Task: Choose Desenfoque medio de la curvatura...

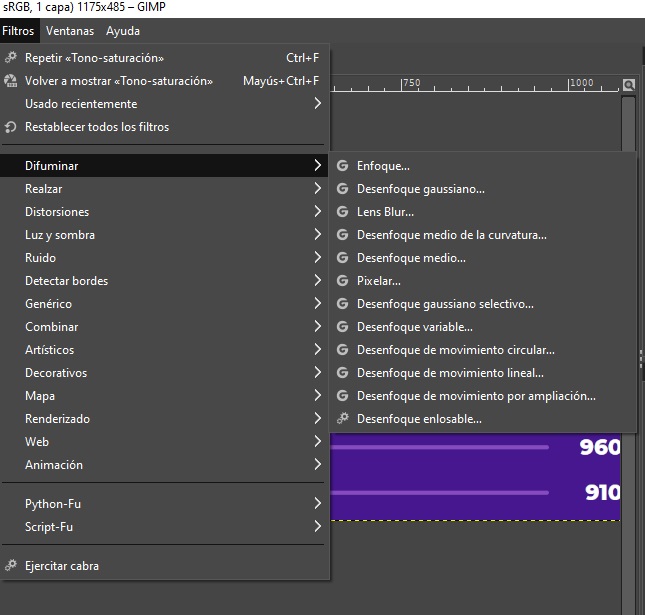Action: pos(483,235)
